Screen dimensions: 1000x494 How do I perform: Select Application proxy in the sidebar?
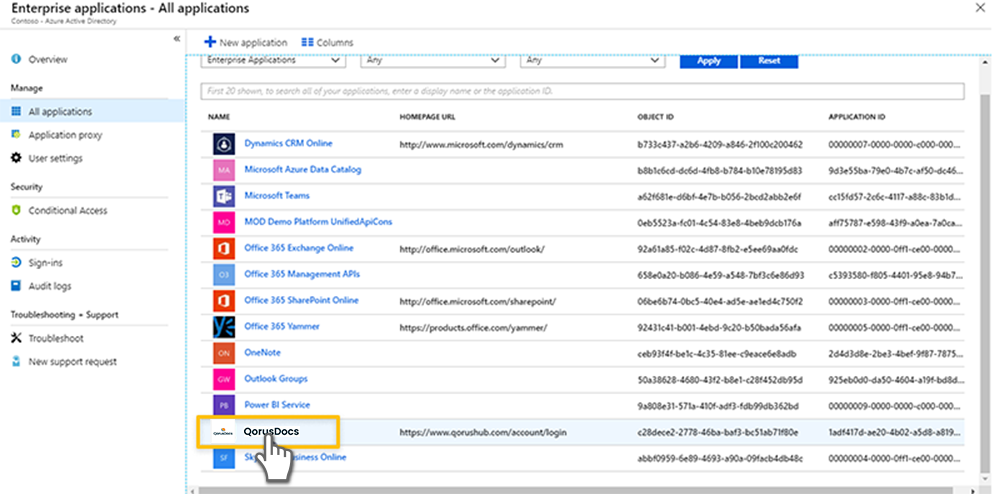(65, 135)
